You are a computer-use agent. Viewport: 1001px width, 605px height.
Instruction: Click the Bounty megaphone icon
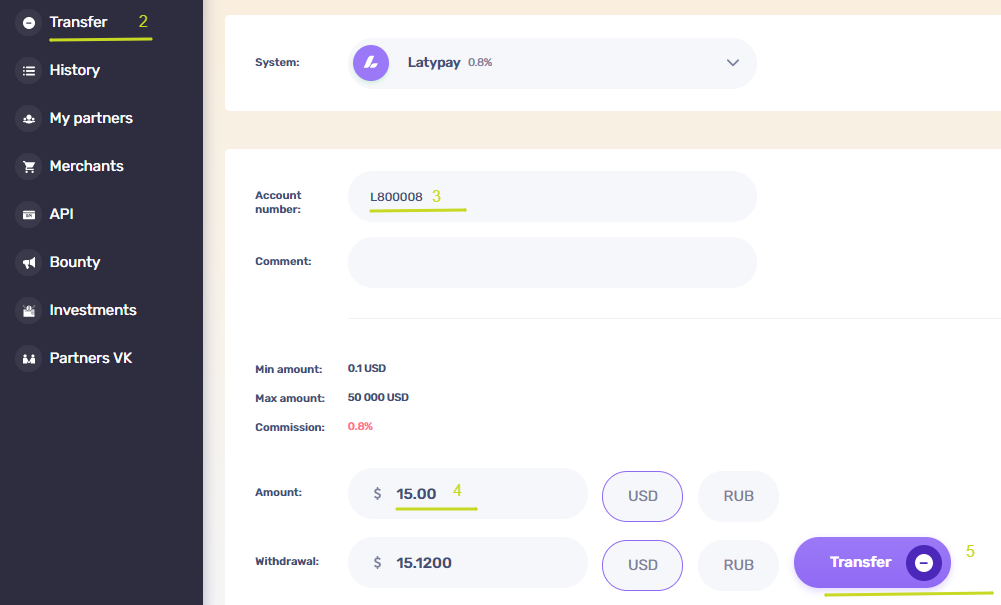(x=29, y=262)
